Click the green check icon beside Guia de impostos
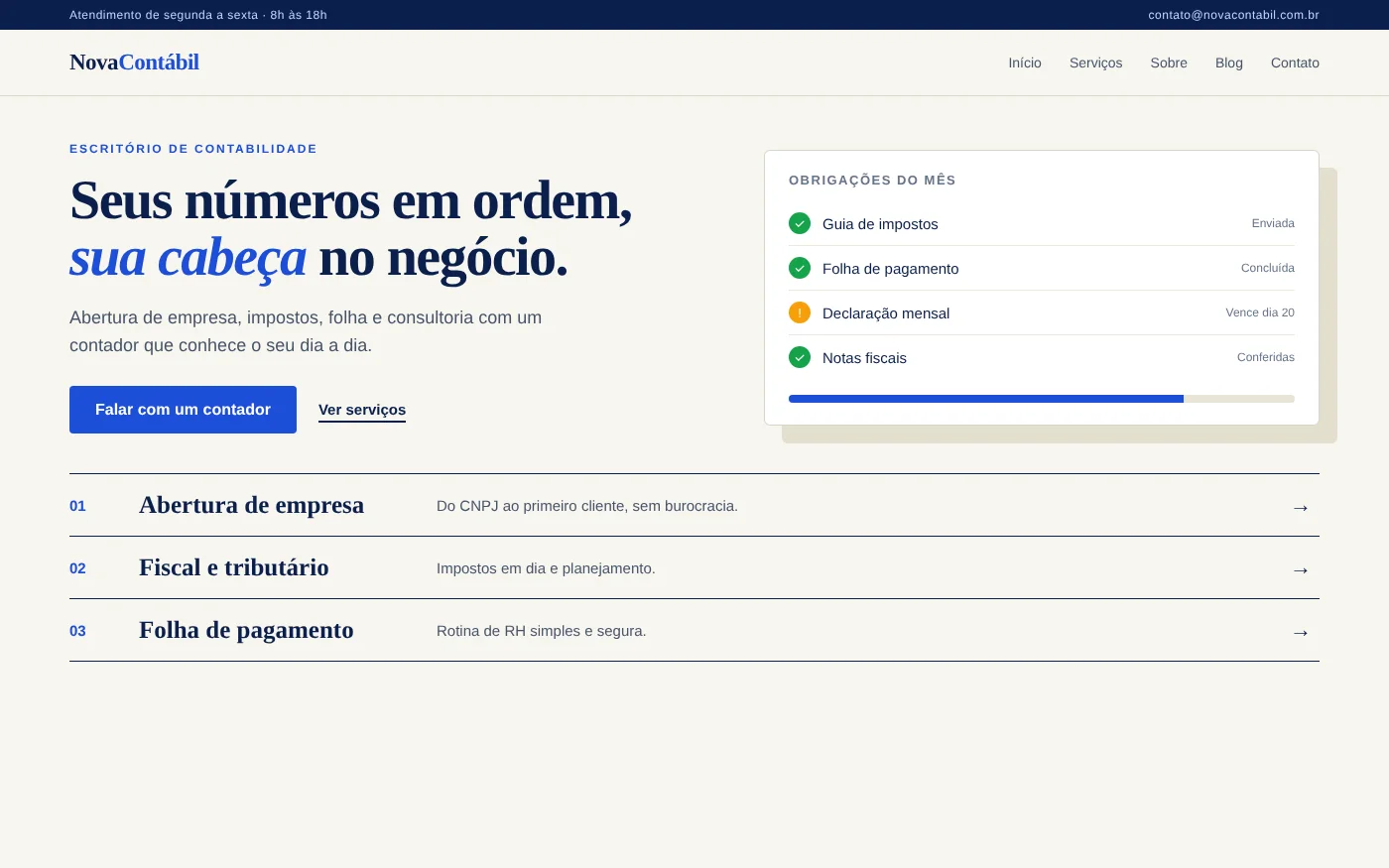Image resolution: width=1389 pixels, height=868 pixels. [x=800, y=223]
